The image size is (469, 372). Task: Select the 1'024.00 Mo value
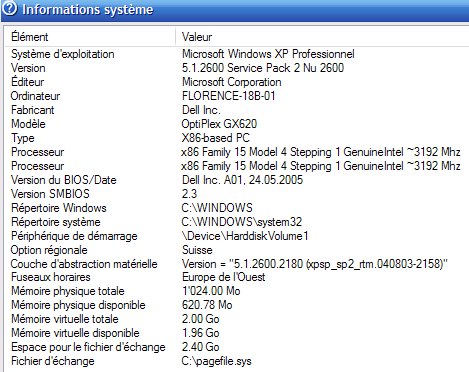211,291
